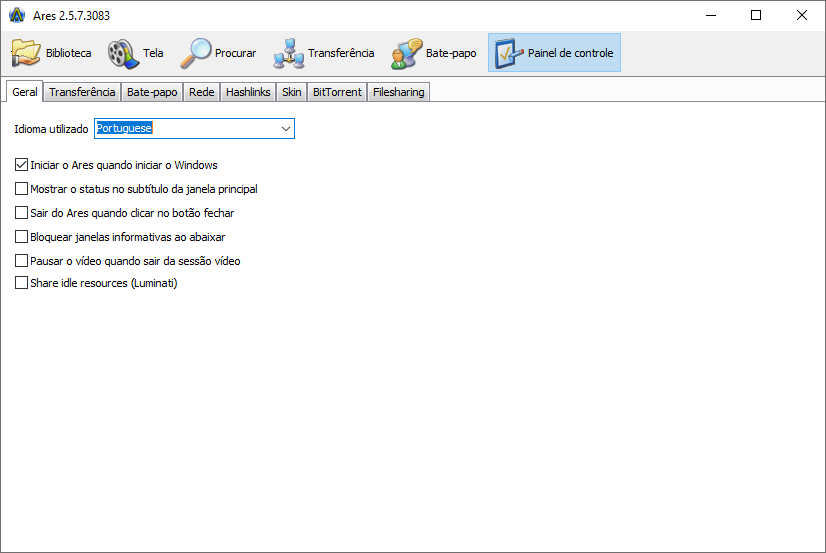
Task: Select the Painel de controle icon
Action: pyautogui.click(x=508, y=53)
